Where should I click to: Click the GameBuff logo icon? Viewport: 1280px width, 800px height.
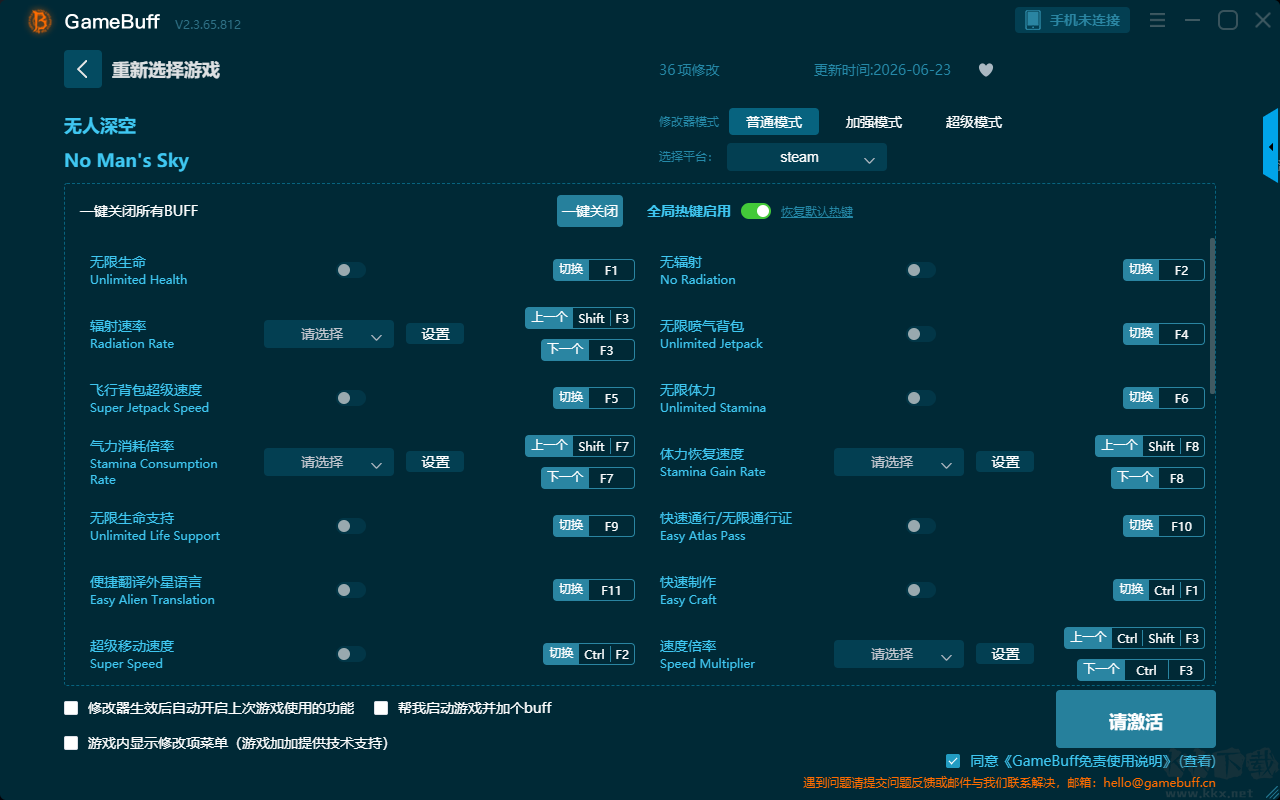[x=40, y=21]
